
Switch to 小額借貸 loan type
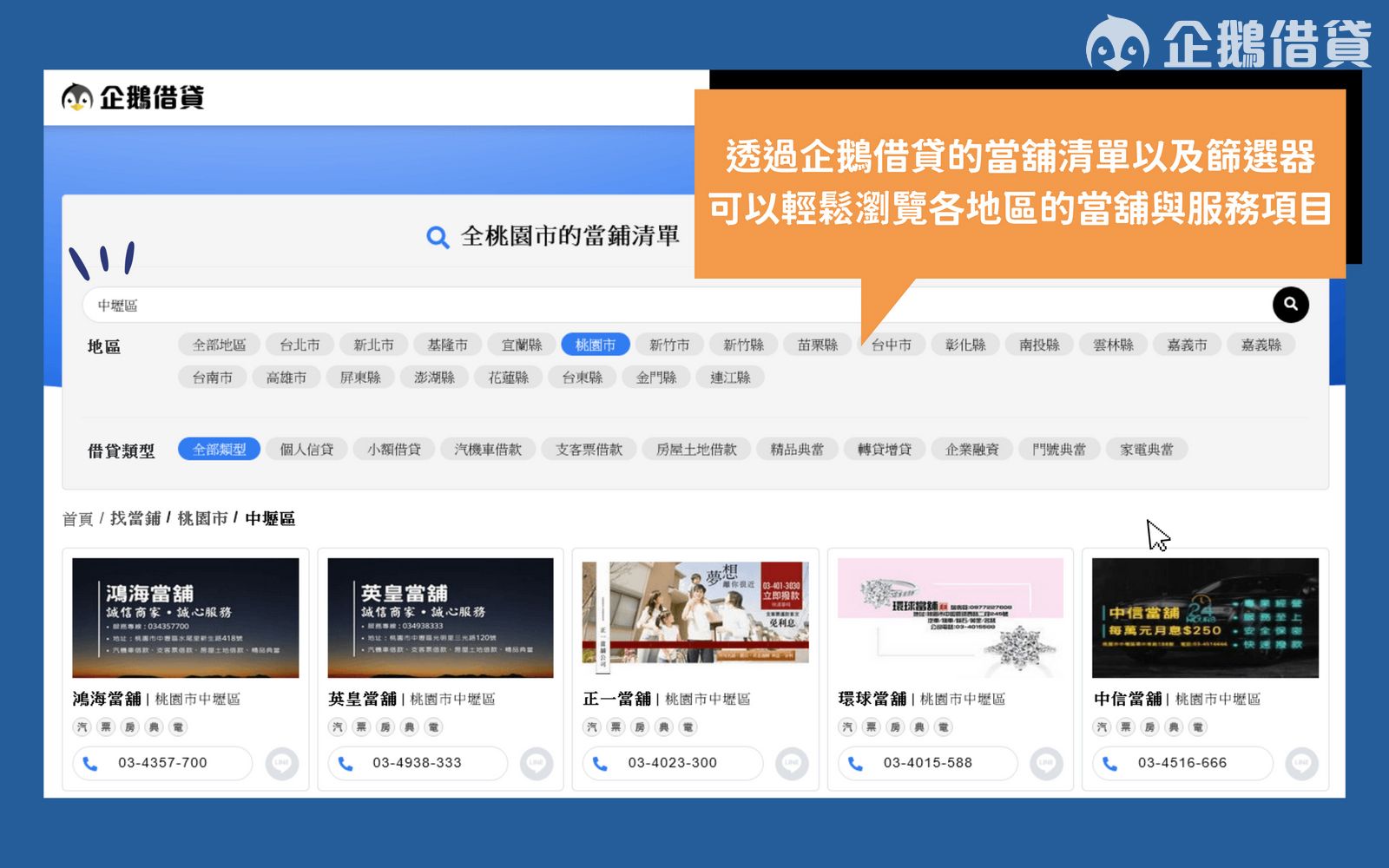click(x=394, y=449)
